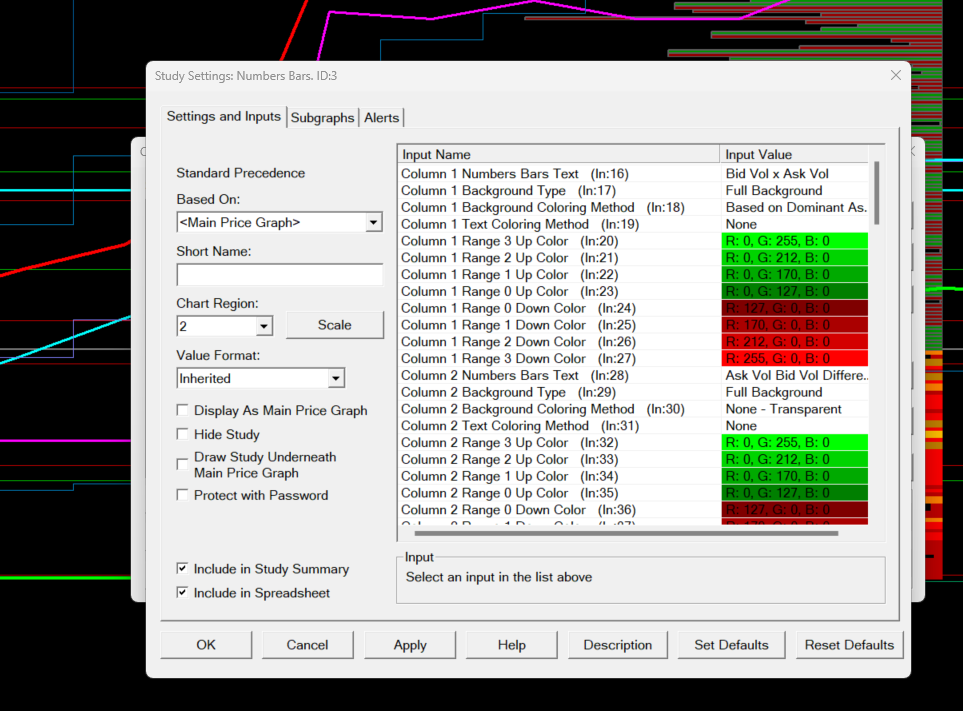Click the Apply button
The width and height of the screenshot is (963, 711).
tap(410, 645)
